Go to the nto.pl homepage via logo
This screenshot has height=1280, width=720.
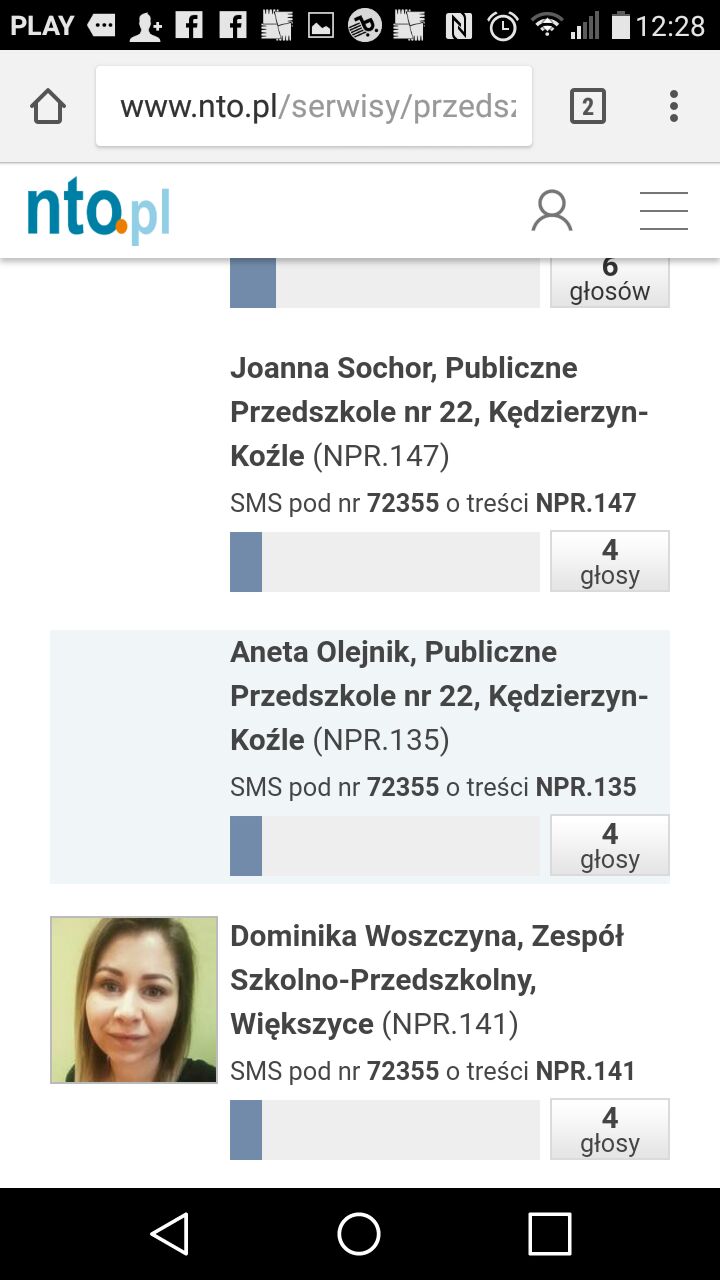pyautogui.click(x=98, y=212)
